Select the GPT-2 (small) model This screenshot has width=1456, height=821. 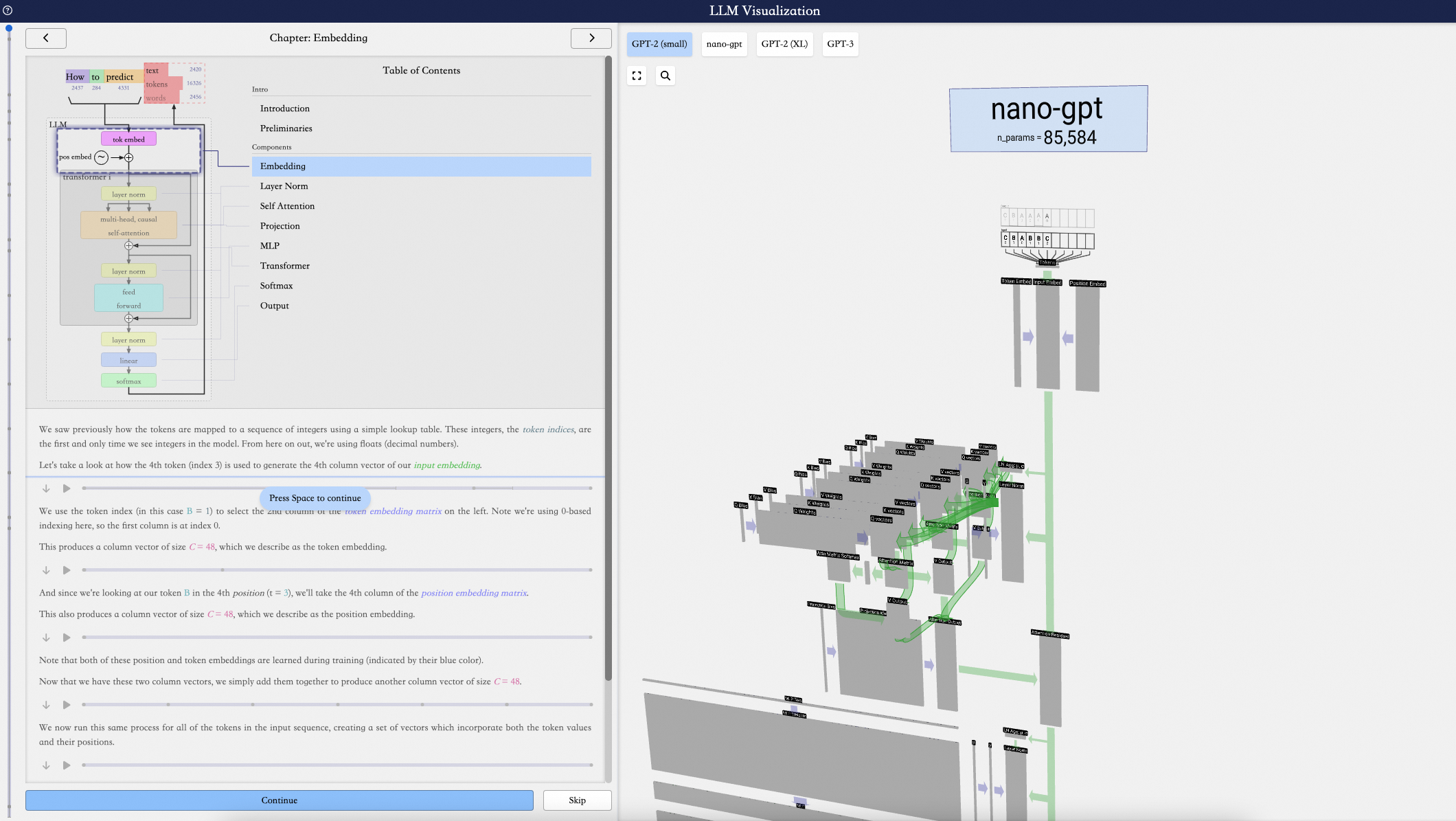pos(659,44)
